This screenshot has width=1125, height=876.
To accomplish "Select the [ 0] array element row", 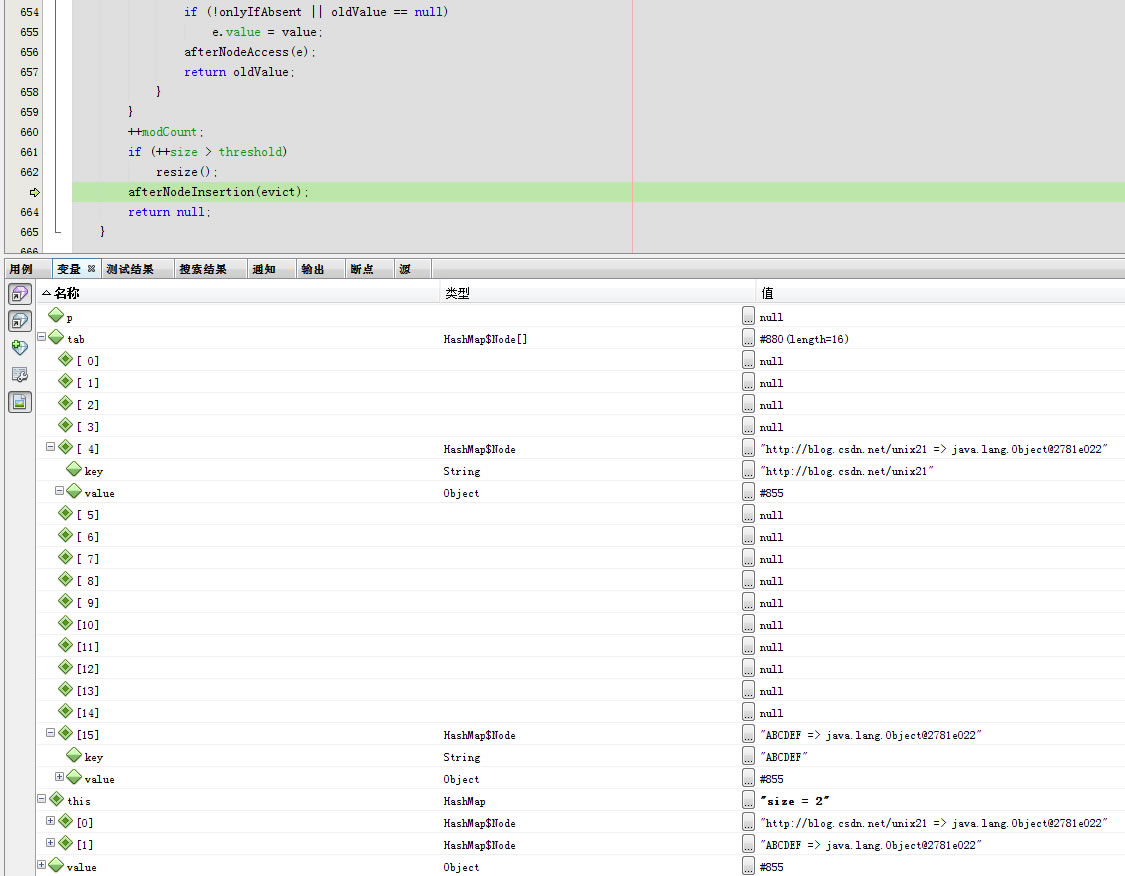I will [580, 360].
